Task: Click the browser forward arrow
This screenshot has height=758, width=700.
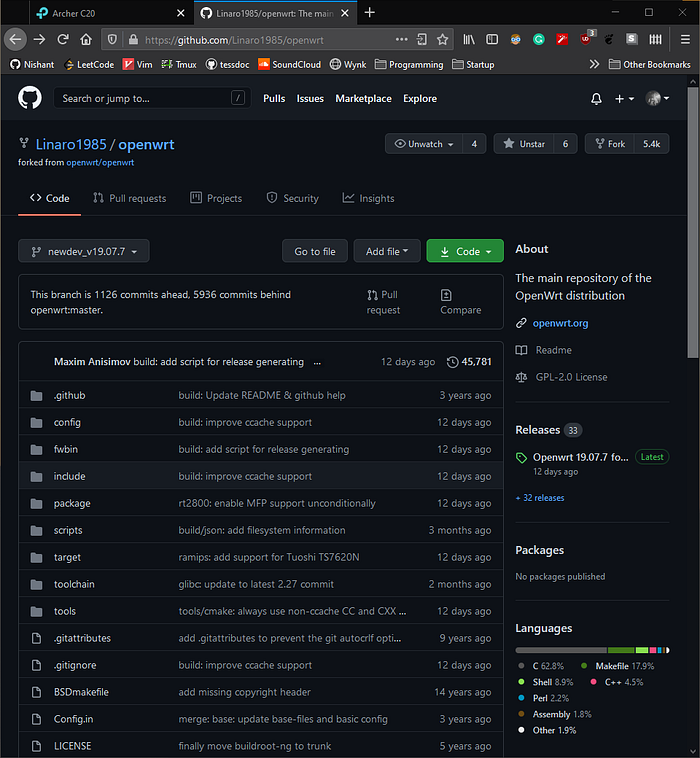Action: tap(39, 40)
